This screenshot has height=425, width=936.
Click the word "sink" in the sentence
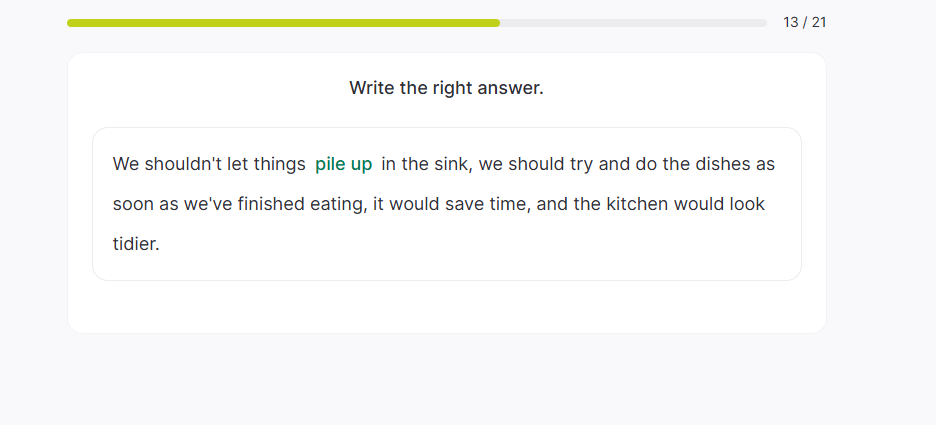click(x=447, y=164)
